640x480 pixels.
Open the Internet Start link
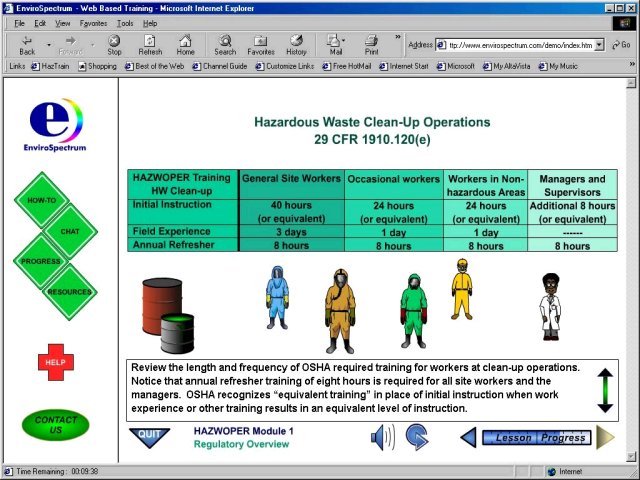coord(404,66)
